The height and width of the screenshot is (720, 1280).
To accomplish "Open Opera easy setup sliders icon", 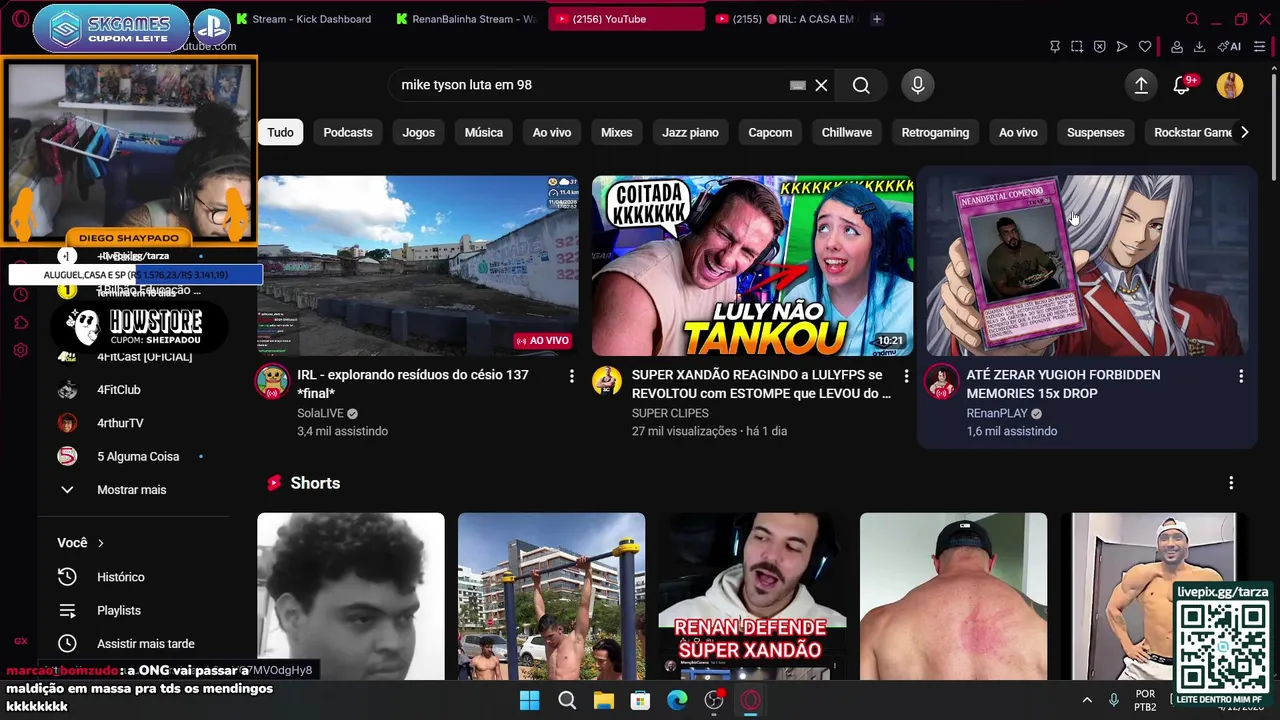I will pos(1260,47).
